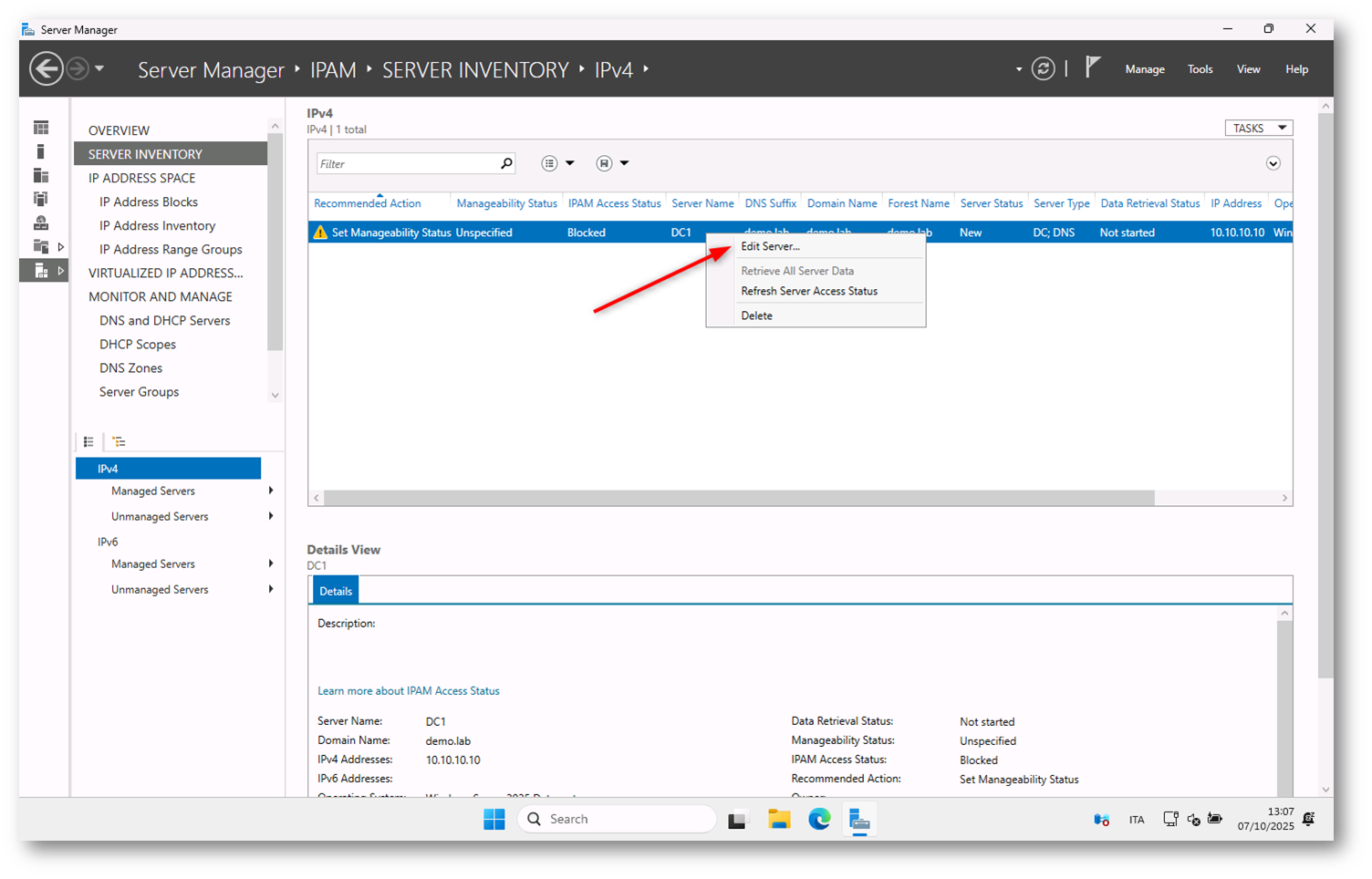Open Microsoft Edge from the taskbar
Screen dimensions: 1372x879
click(818, 820)
